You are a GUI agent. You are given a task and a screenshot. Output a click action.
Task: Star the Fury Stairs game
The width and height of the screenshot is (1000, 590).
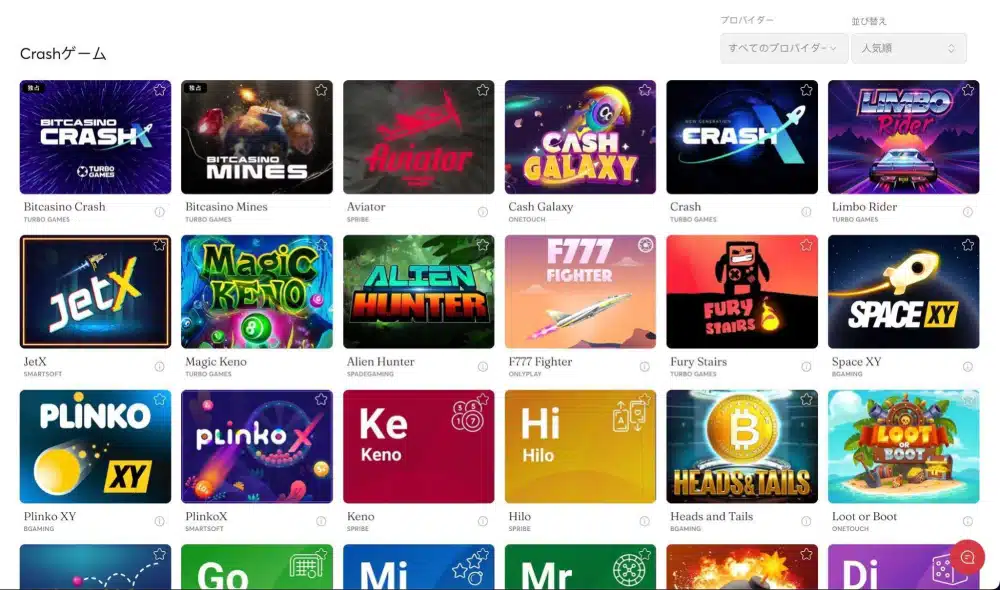(806, 245)
